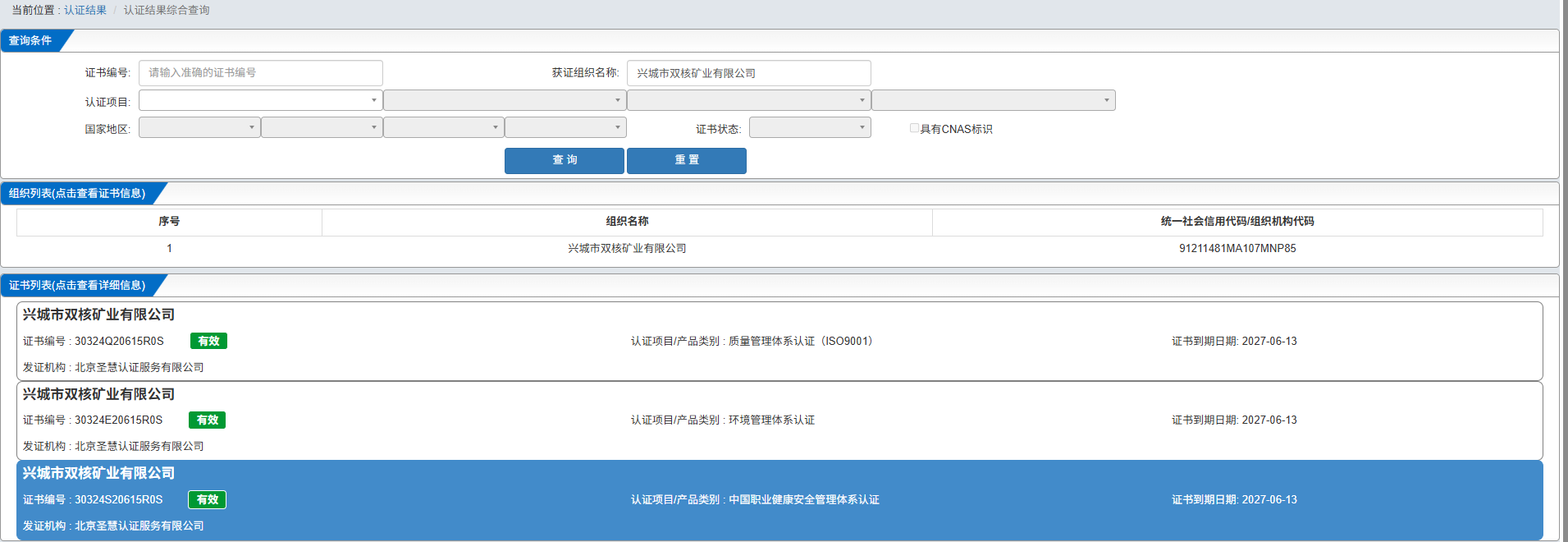The image size is (1568, 542).
Task: Click the 组织名称 column header
Action: click(x=627, y=222)
